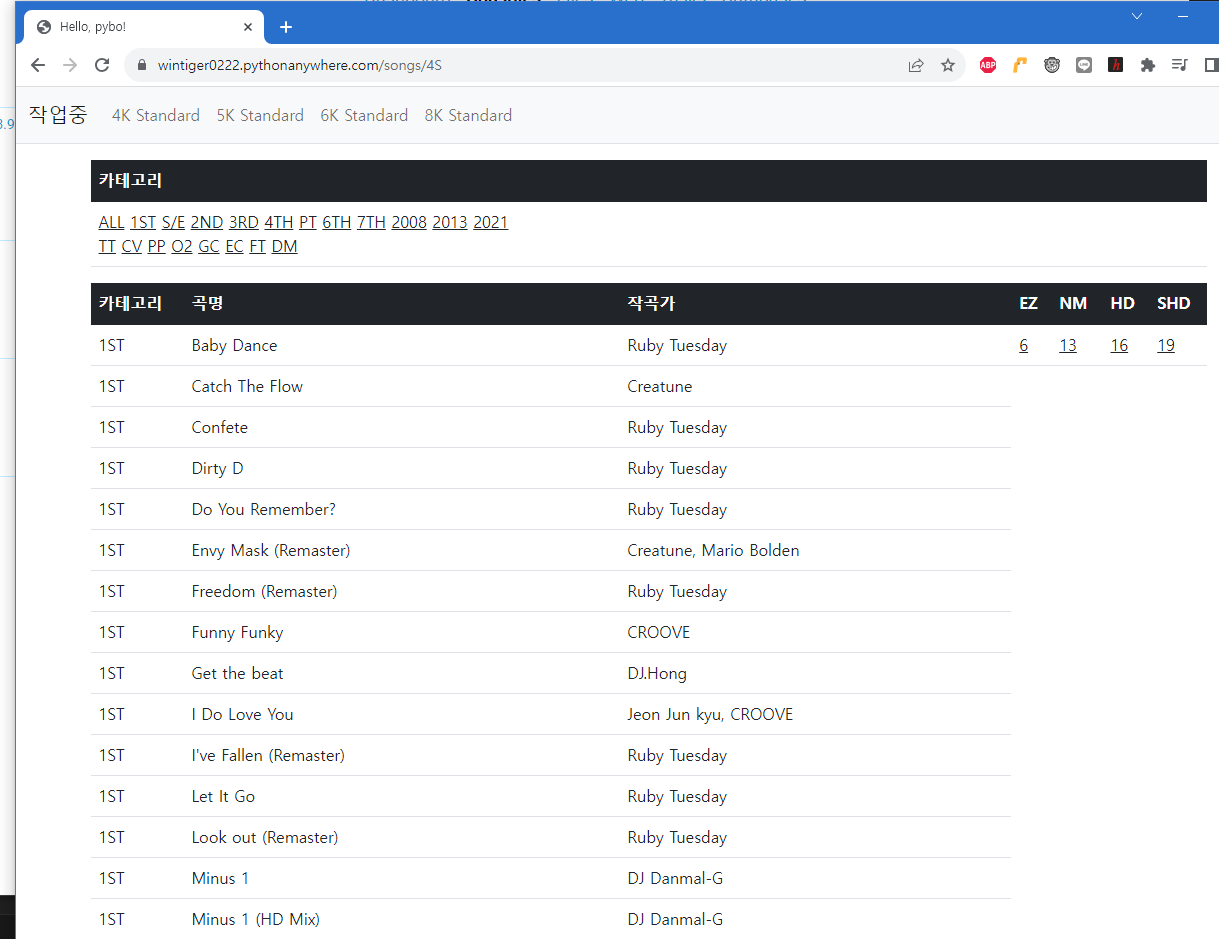Open the Extensions puzzle menu
The image size is (1219, 939).
tap(1148, 65)
